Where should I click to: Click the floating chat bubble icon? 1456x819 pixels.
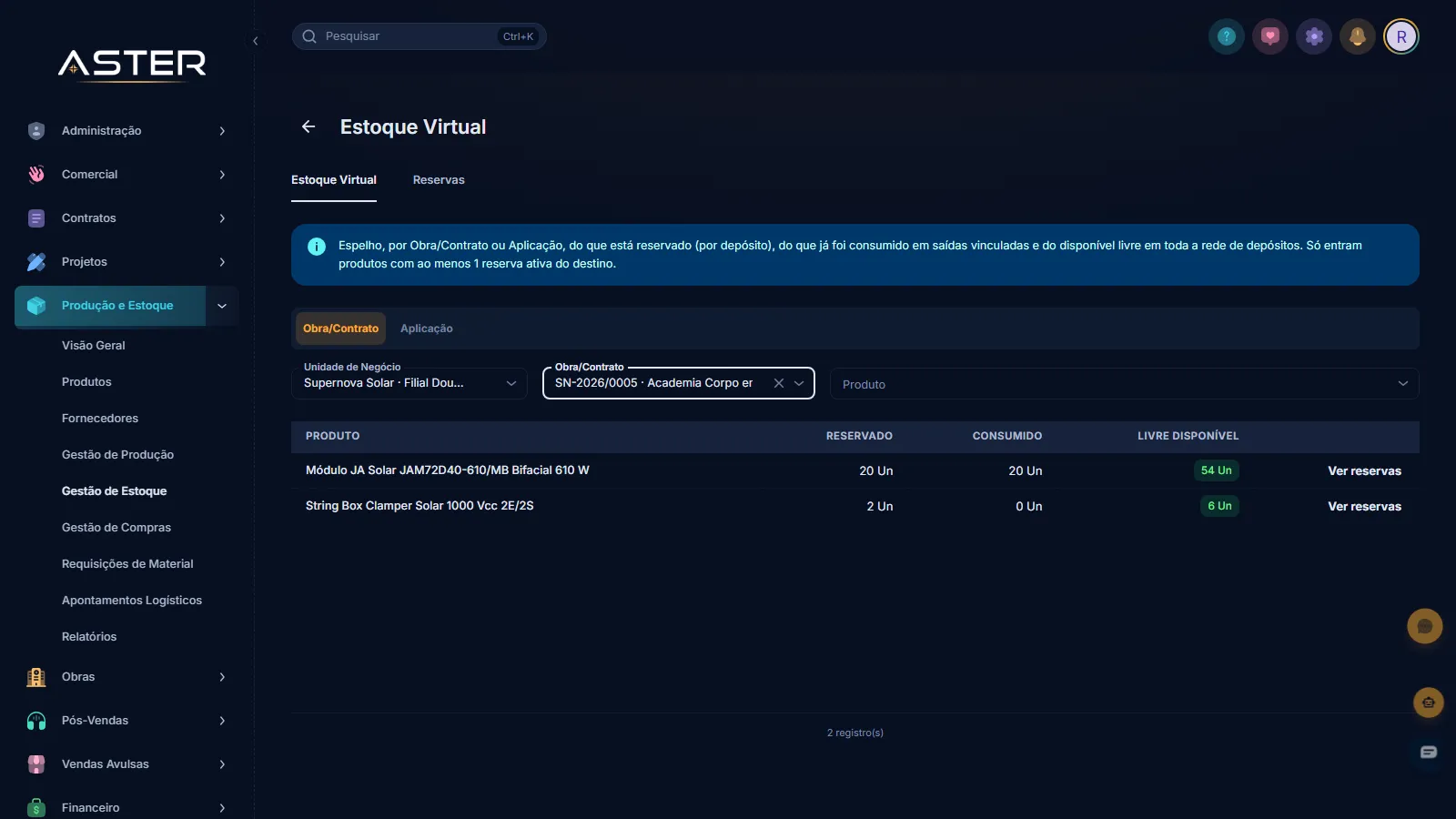click(x=1425, y=626)
